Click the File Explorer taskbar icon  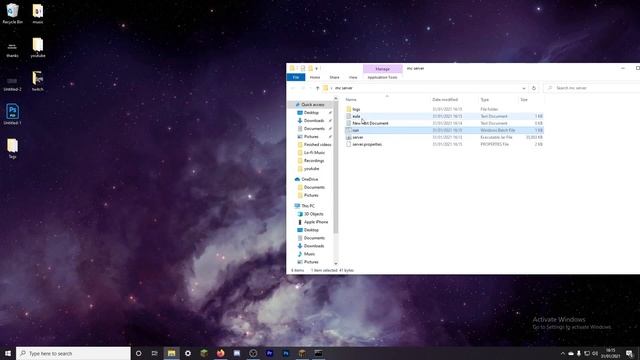coord(171,353)
